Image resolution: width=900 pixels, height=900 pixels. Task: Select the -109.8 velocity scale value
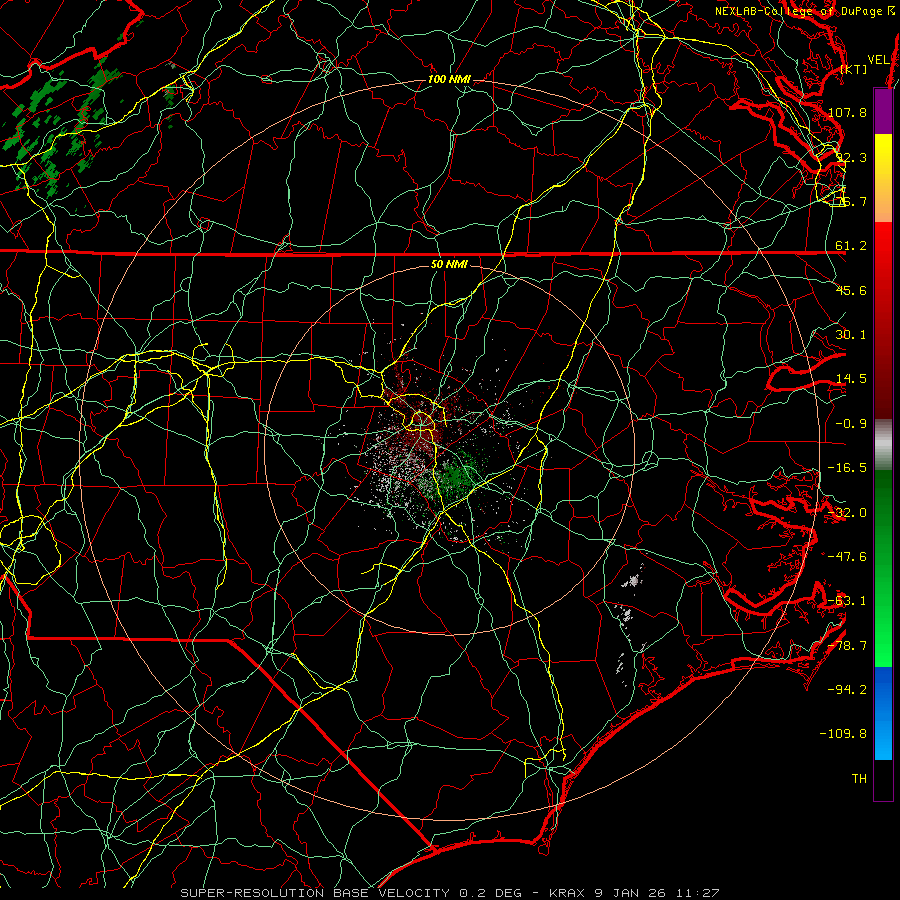843,734
